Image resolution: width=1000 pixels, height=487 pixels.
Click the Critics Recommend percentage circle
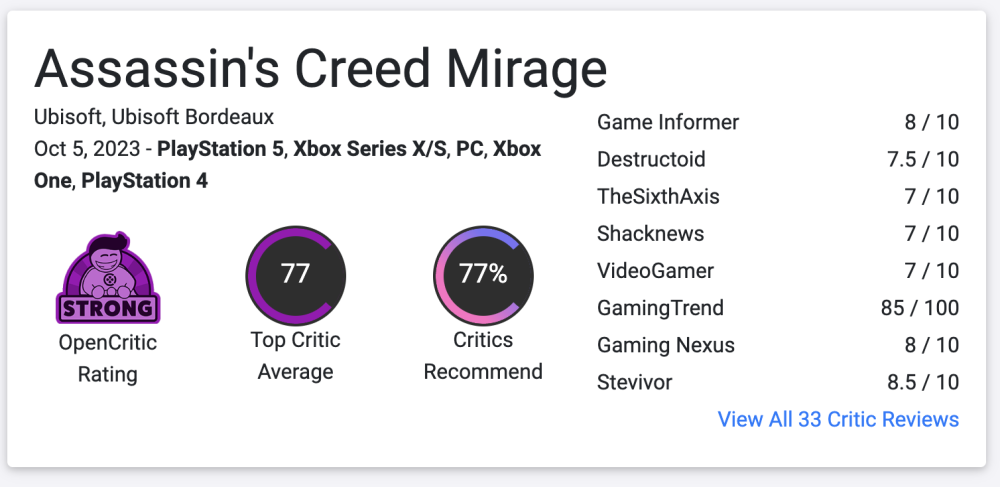coord(483,275)
